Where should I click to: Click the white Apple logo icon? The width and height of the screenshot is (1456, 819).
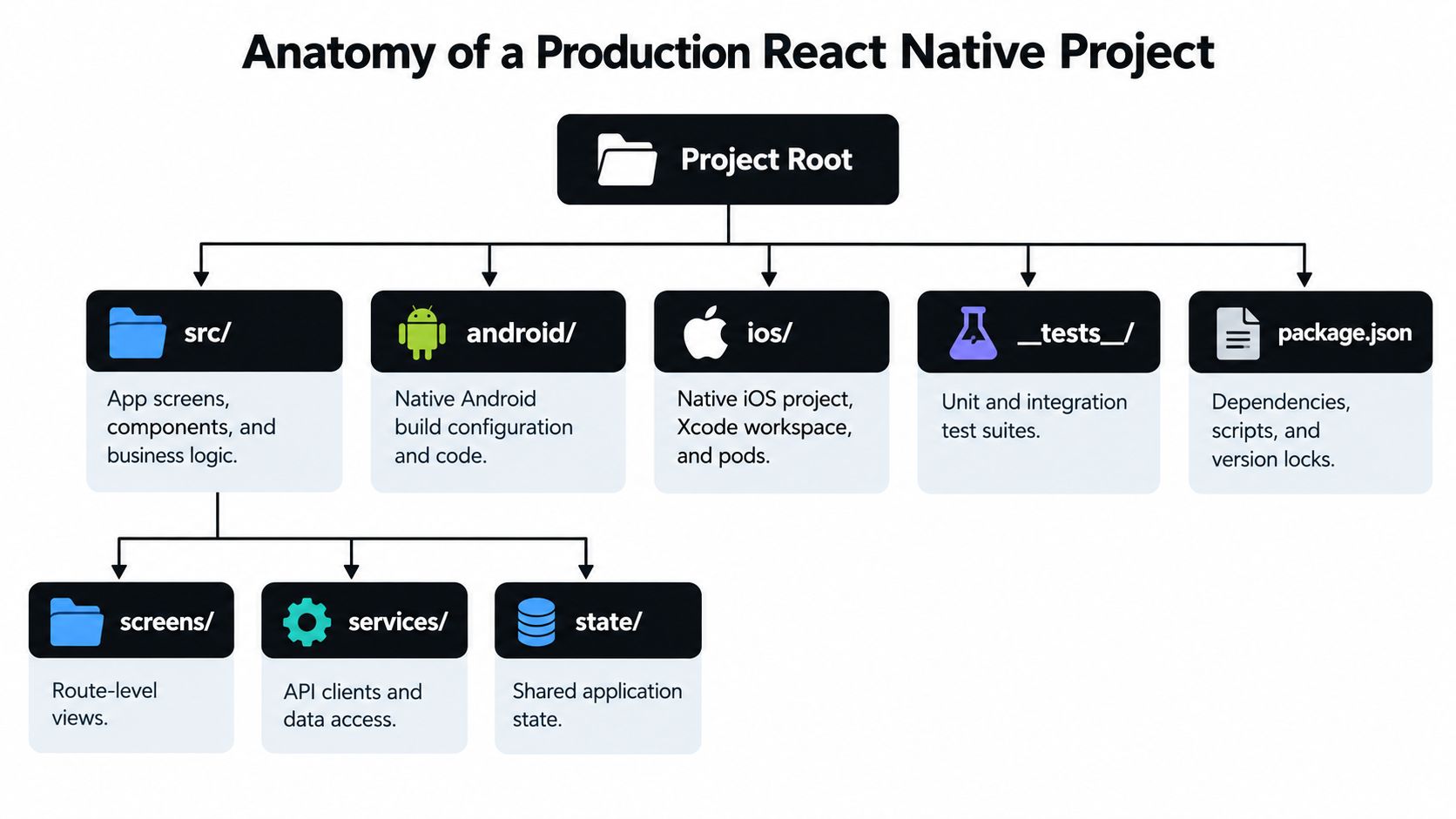coord(705,332)
